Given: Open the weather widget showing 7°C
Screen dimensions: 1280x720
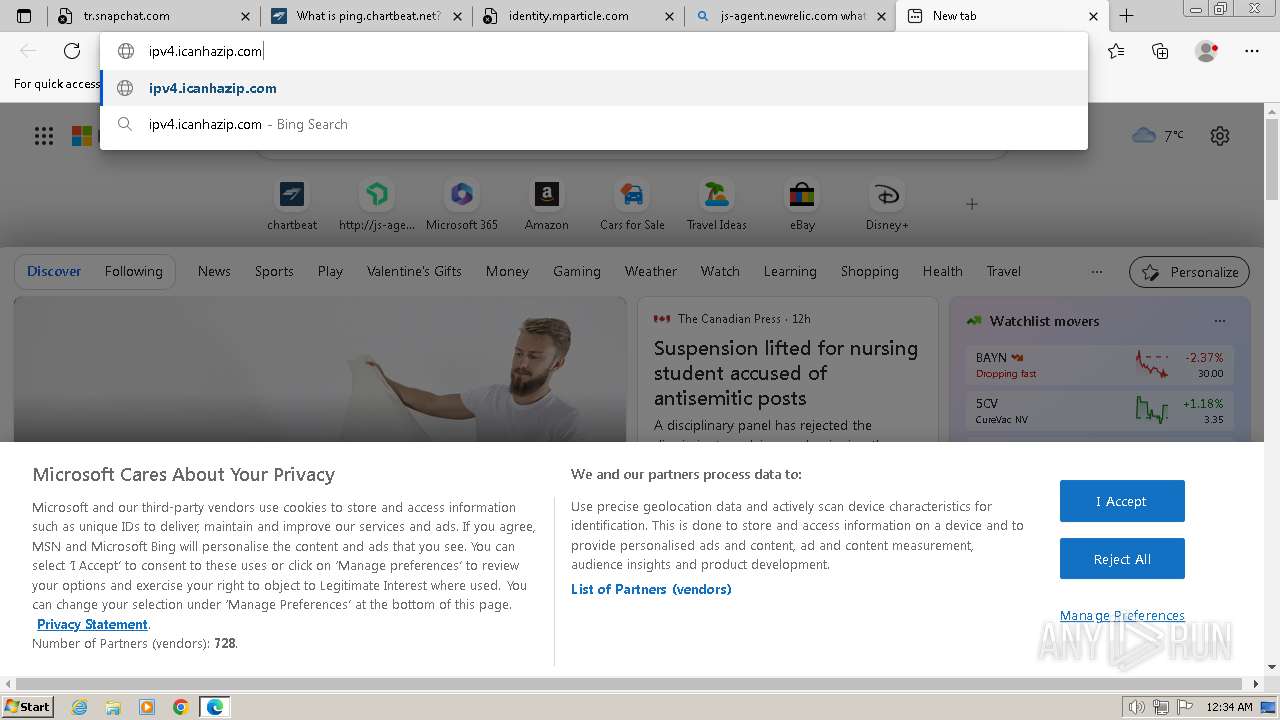Looking at the screenshot, I should [x=1158, y=135].
